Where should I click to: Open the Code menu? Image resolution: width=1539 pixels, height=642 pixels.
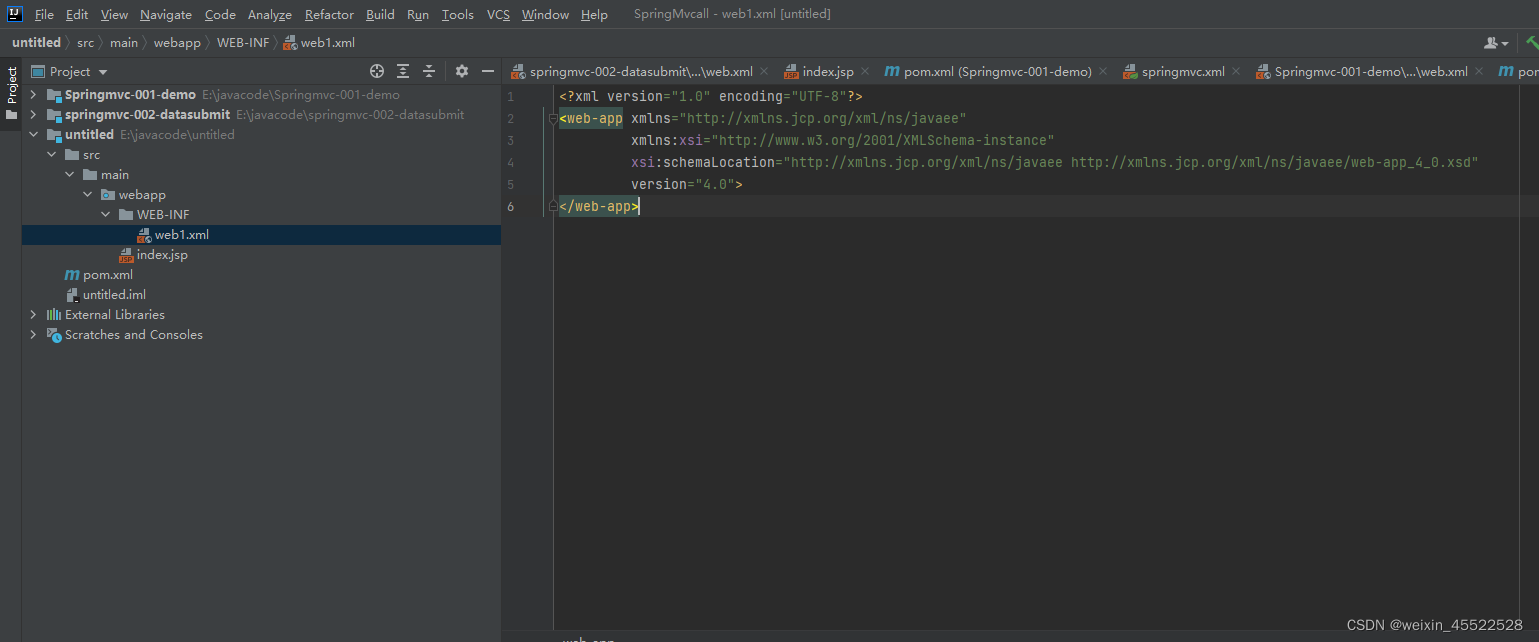pyautogui.click(x=220, y=14)
